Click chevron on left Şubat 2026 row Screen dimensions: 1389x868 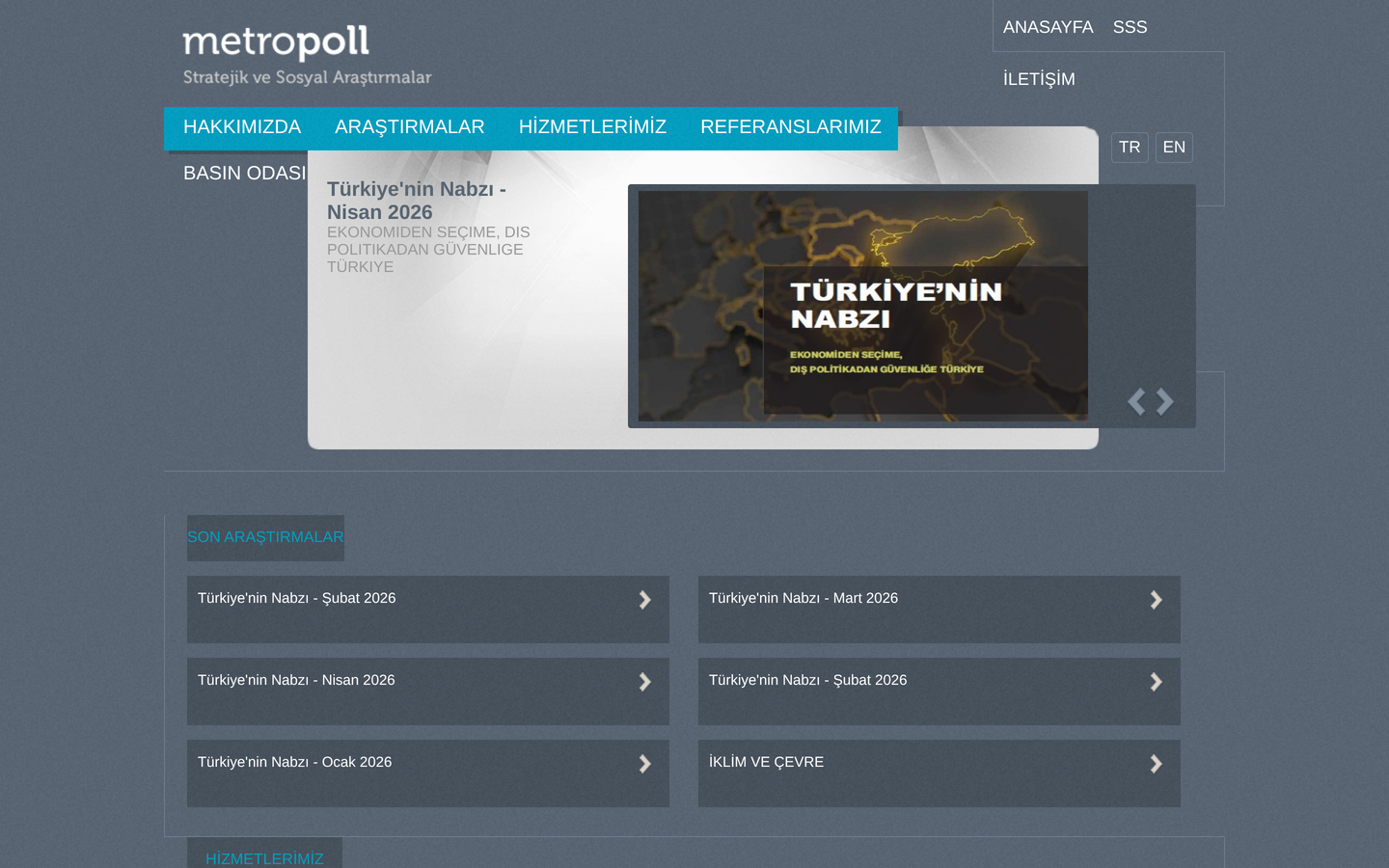click(645, 600)
